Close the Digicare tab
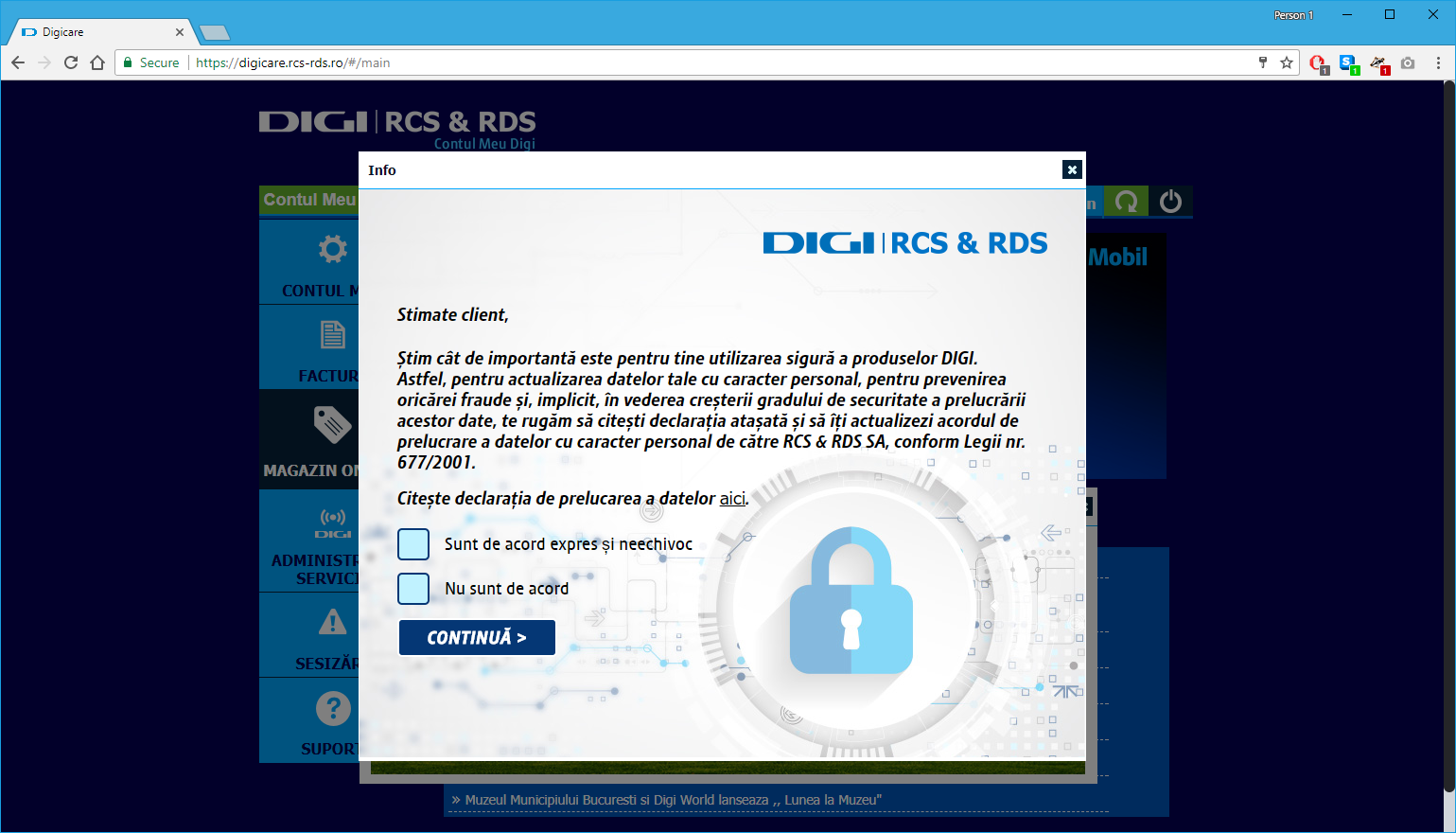This screenshot has height=833, width=1456. click(180, 32)
